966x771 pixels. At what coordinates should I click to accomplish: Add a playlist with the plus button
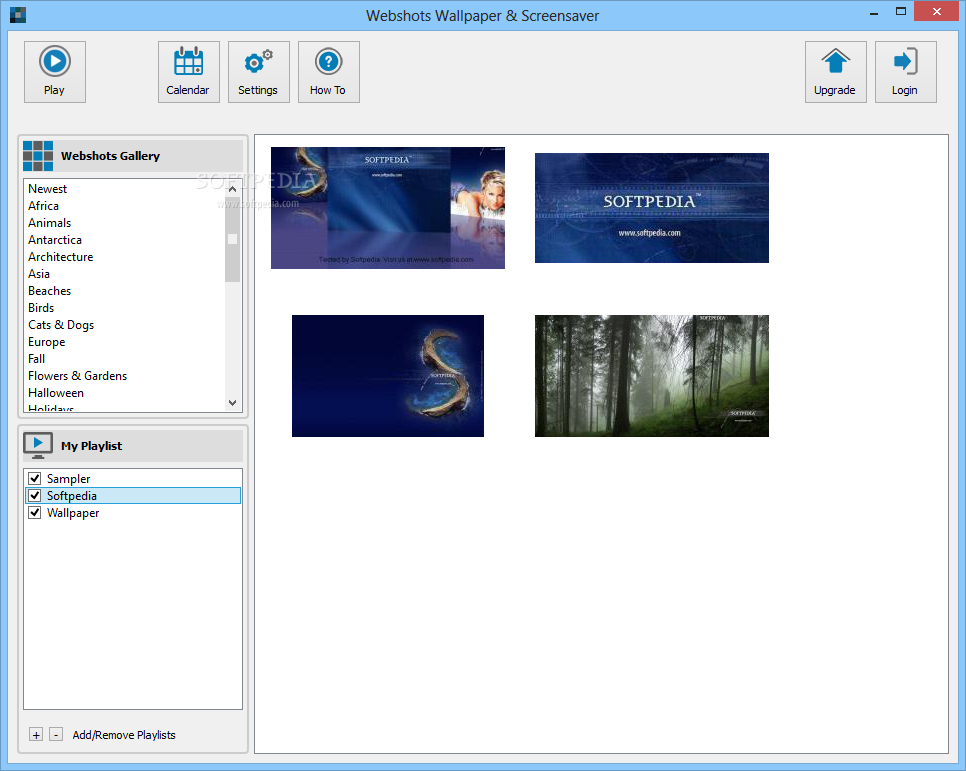tap(36, 735)
